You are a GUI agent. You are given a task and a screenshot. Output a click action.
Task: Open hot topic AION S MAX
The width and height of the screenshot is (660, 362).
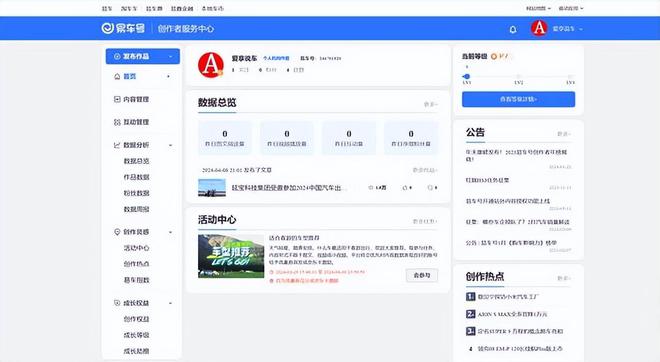pyautogui.click(x=512, y=314)
